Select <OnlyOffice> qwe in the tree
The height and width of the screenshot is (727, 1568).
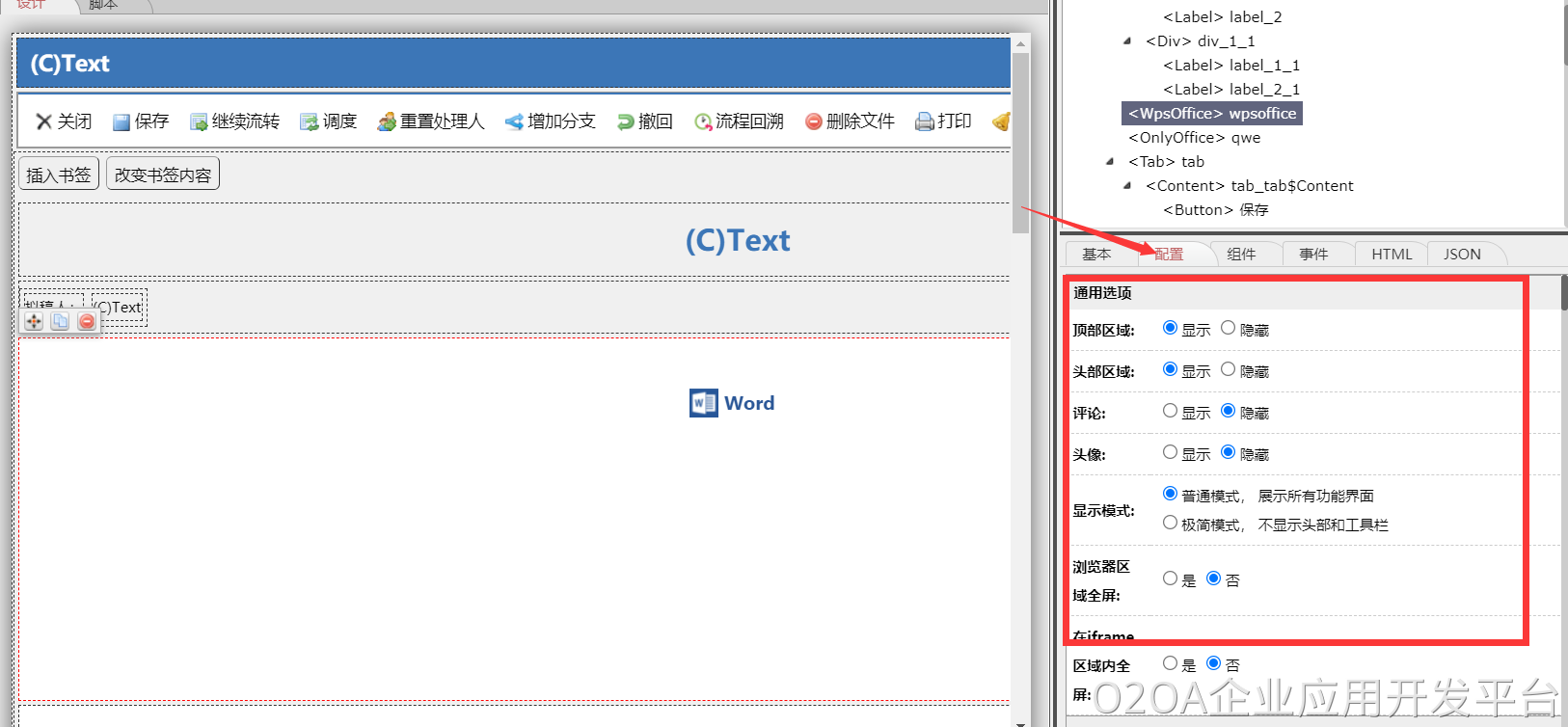click(x=1194, y=138)
